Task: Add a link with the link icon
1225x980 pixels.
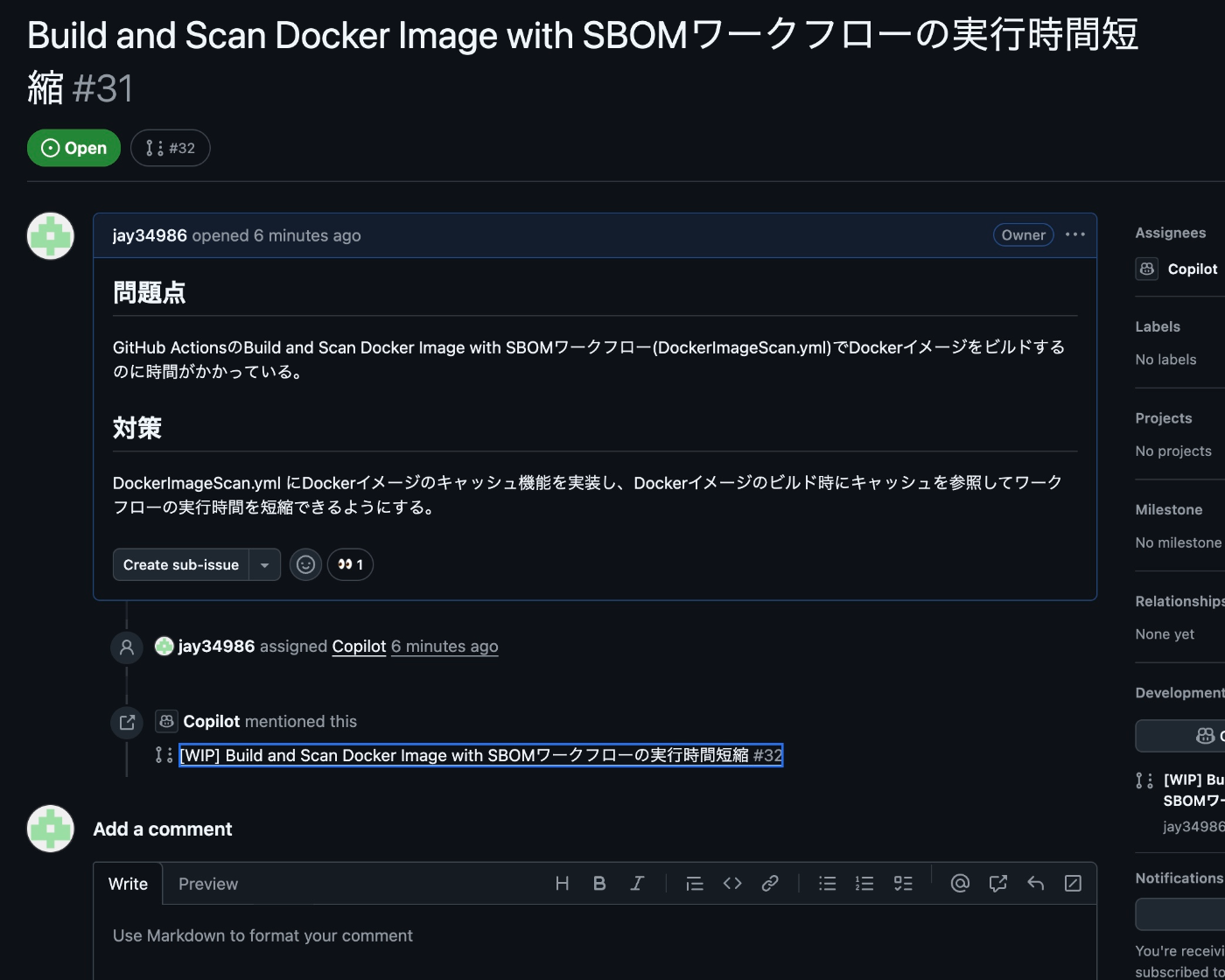Action: [x=770, y=884]
